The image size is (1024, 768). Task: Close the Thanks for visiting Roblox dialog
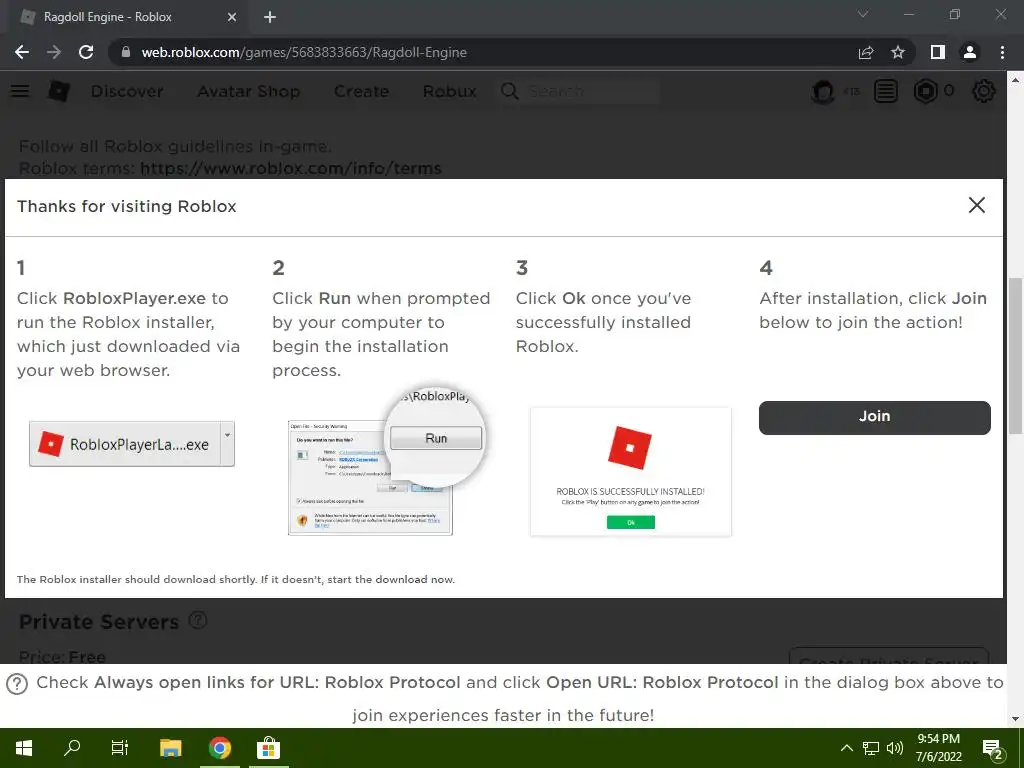click(976, 205)
